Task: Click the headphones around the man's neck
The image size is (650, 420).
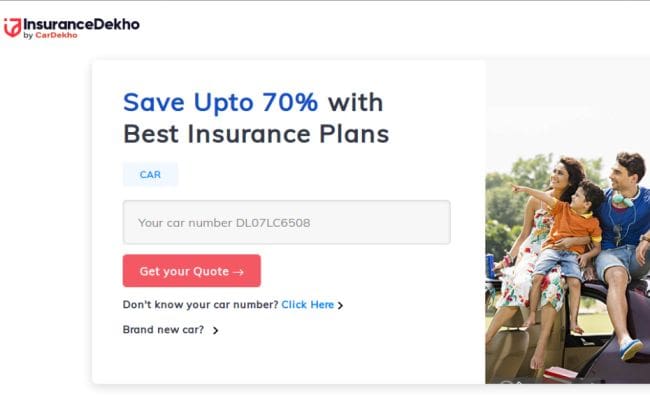Action: point(623,199)
